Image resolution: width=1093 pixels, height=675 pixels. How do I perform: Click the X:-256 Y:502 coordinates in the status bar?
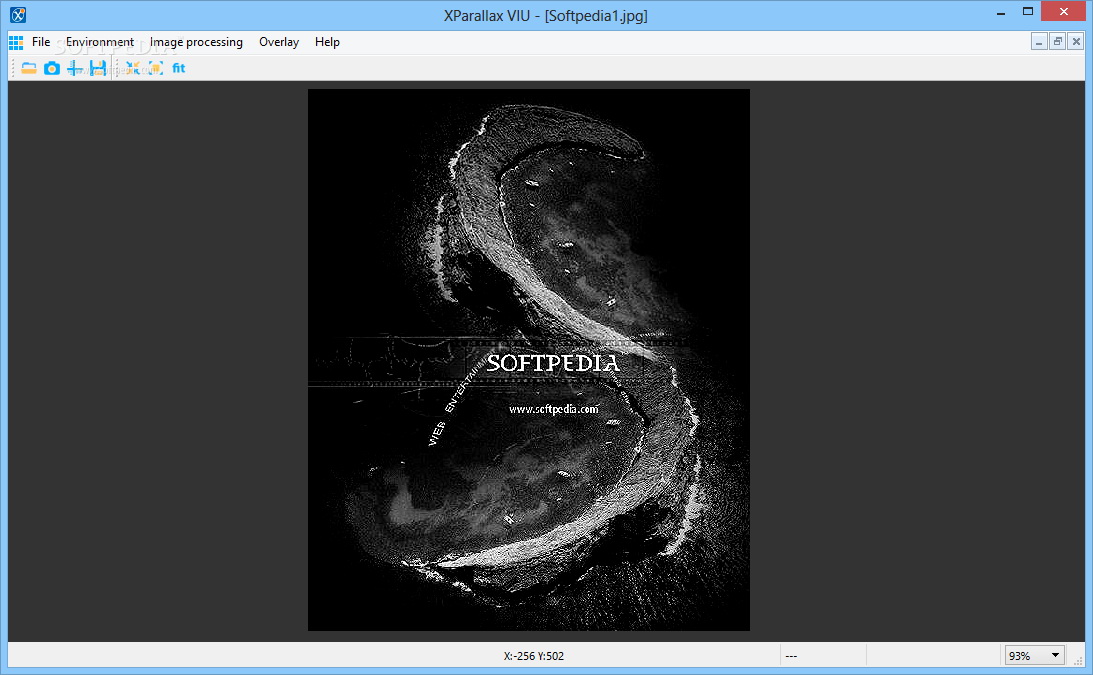(534, 656)
